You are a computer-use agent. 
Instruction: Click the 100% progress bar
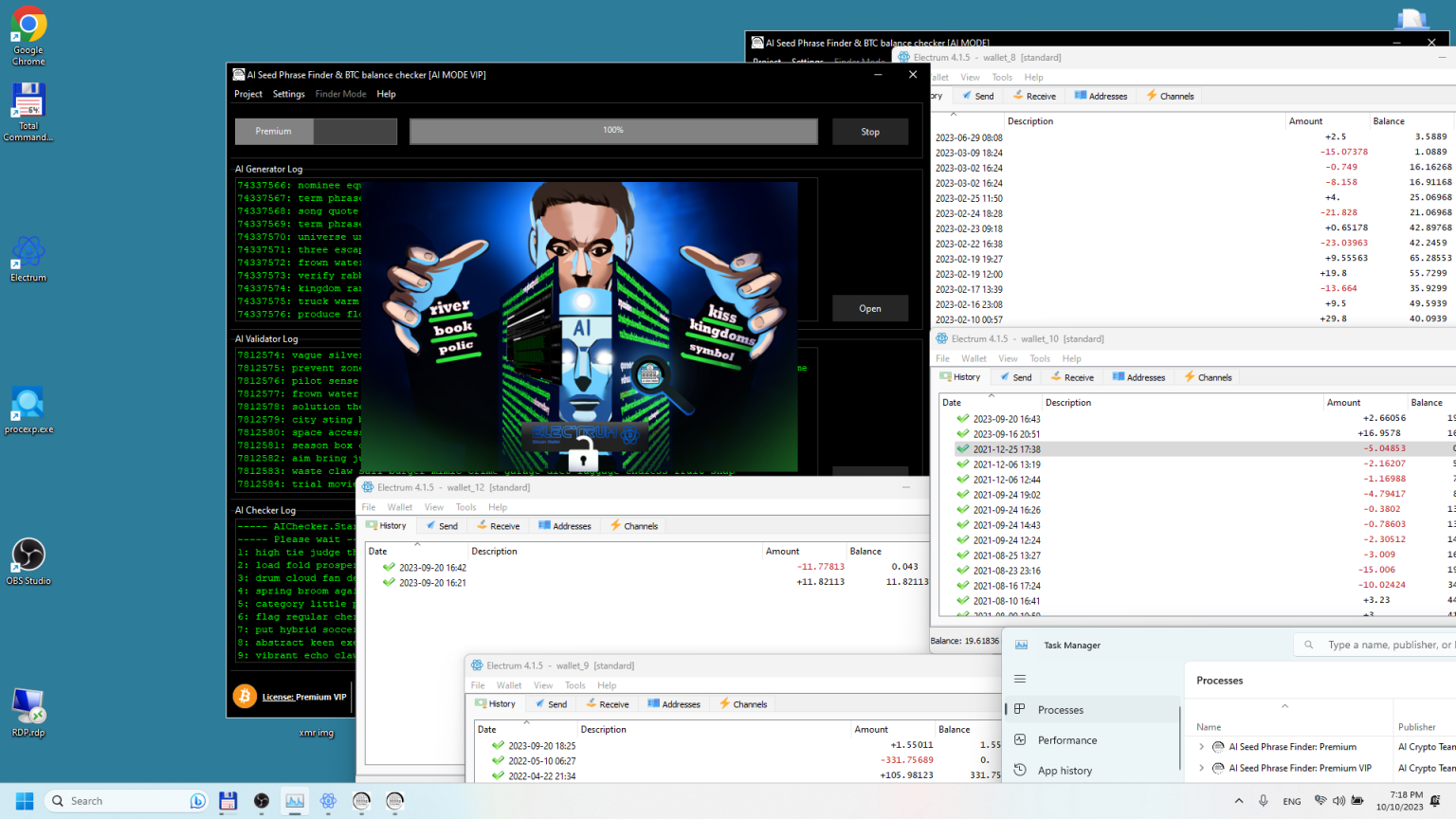[613, 131]
